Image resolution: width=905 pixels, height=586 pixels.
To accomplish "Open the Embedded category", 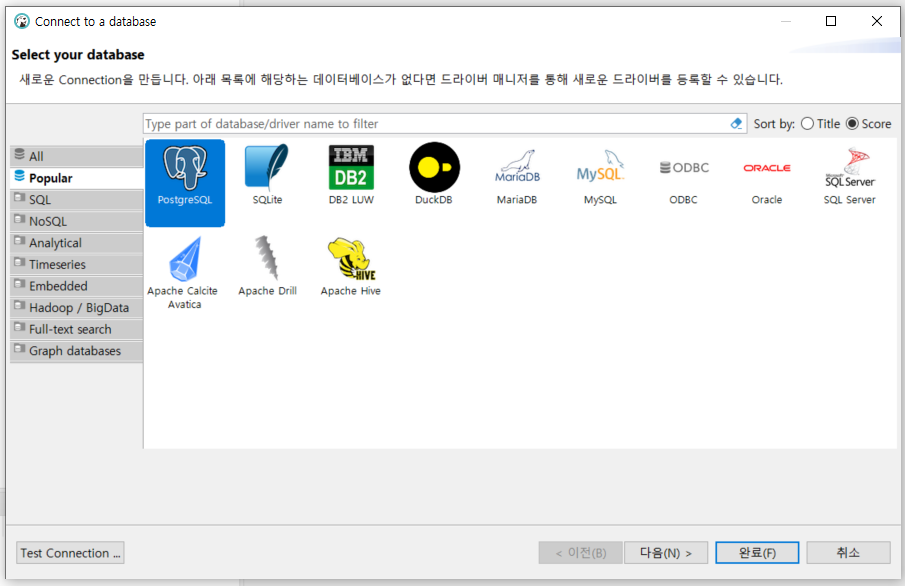I will coord(77,286).
